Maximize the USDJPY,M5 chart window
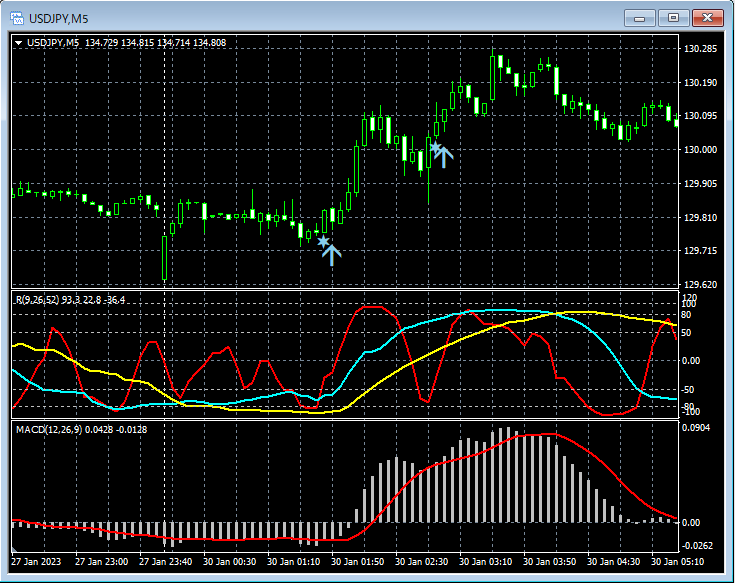The image size is (736, 583). pyautogui.click(x=673, y=17)
